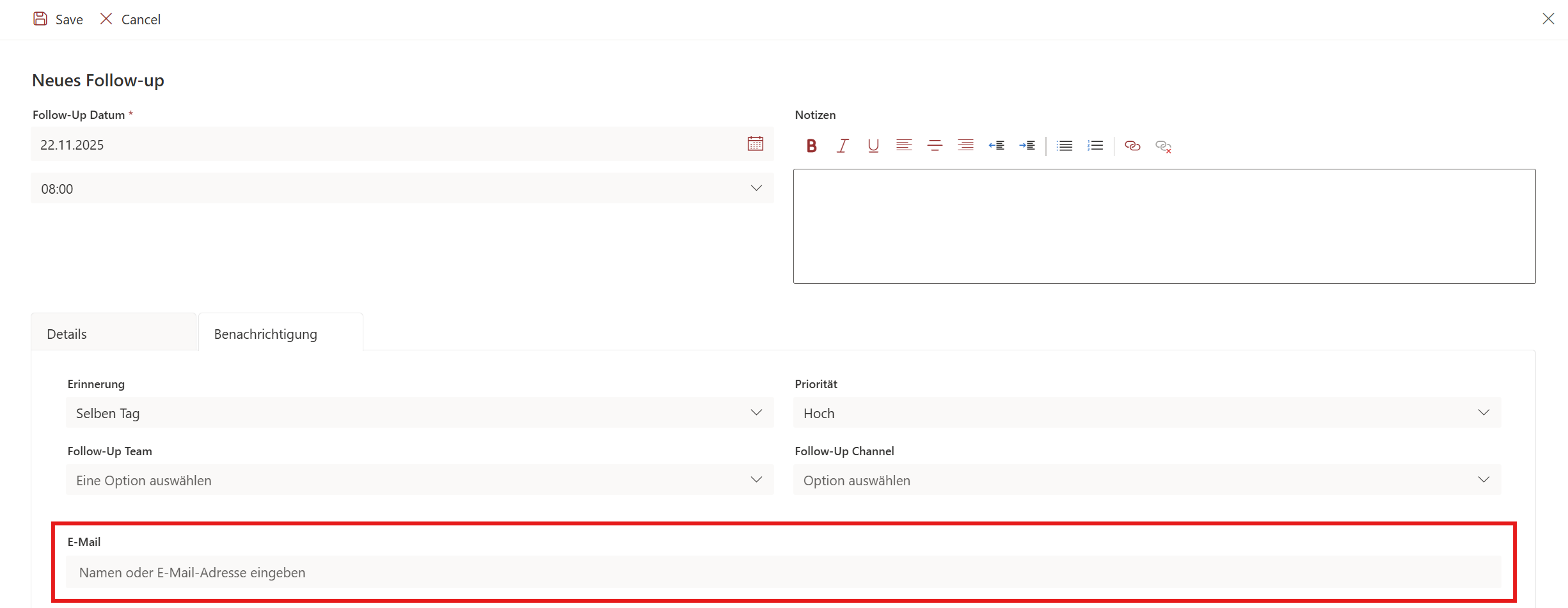Open the calendar date picker
The width and height of the screenshot is (1568, 608).
[x=755, y=144]
